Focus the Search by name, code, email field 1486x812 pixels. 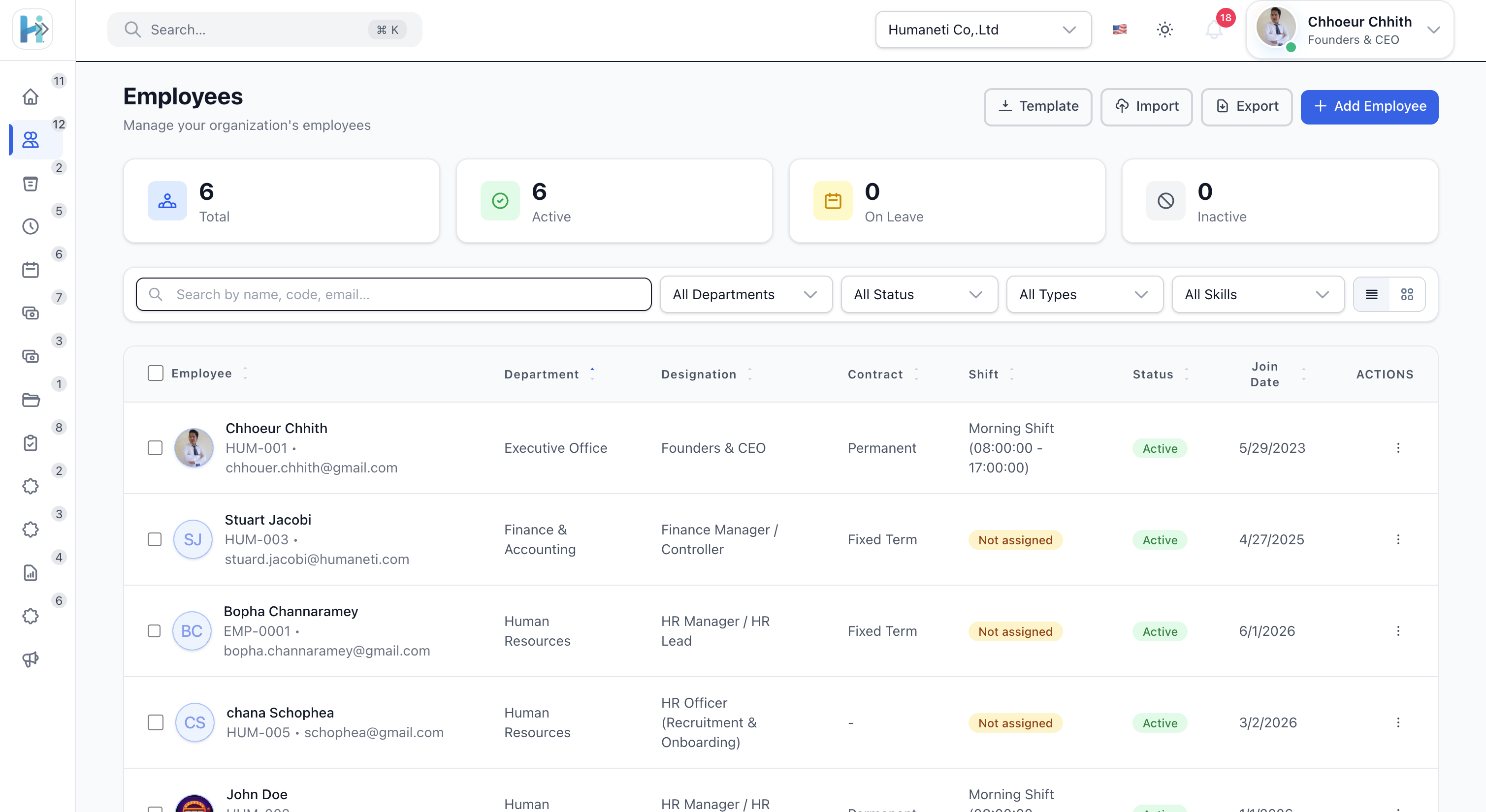click(x=393, y=294)
